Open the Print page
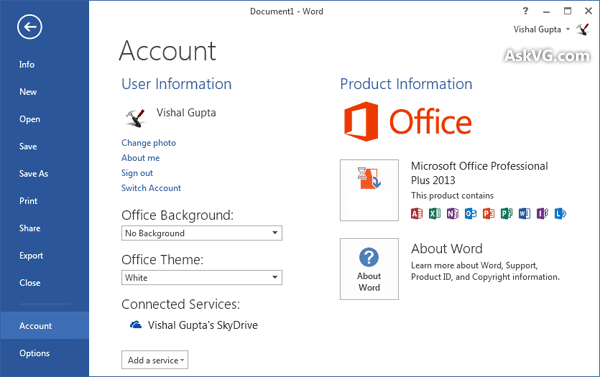 point(28,201)
